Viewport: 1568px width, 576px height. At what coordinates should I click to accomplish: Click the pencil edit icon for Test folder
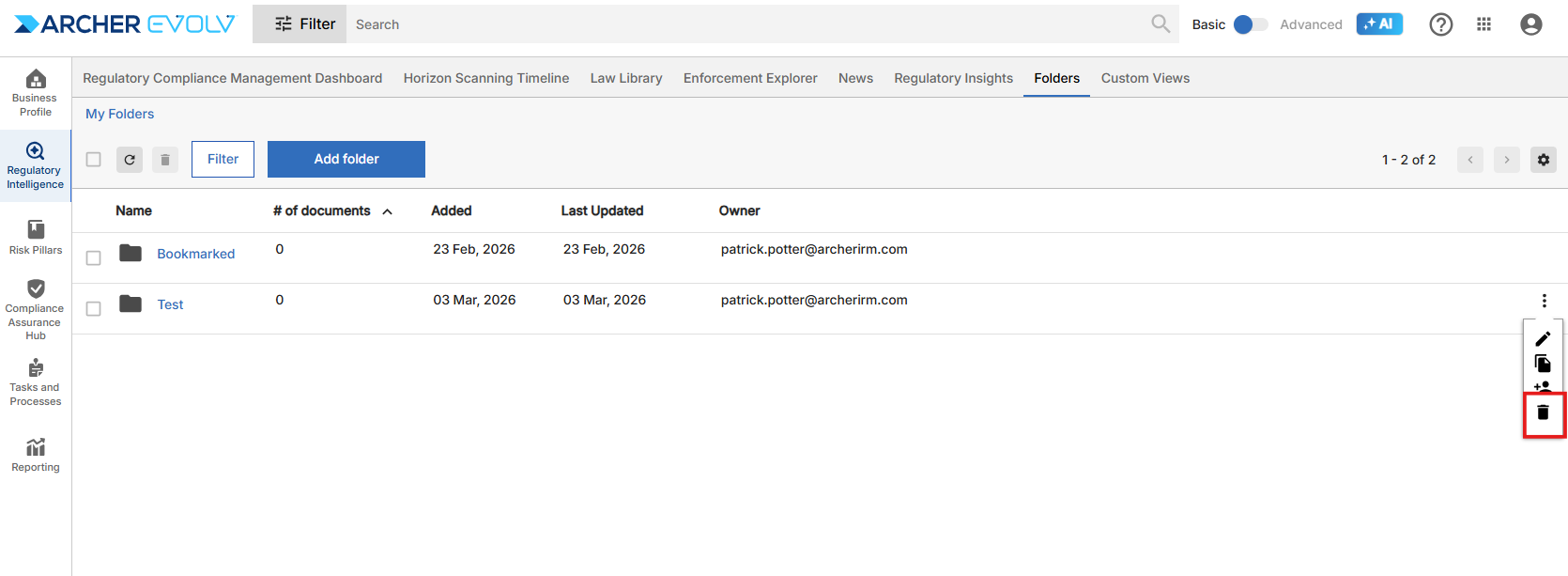(1543, 338)
